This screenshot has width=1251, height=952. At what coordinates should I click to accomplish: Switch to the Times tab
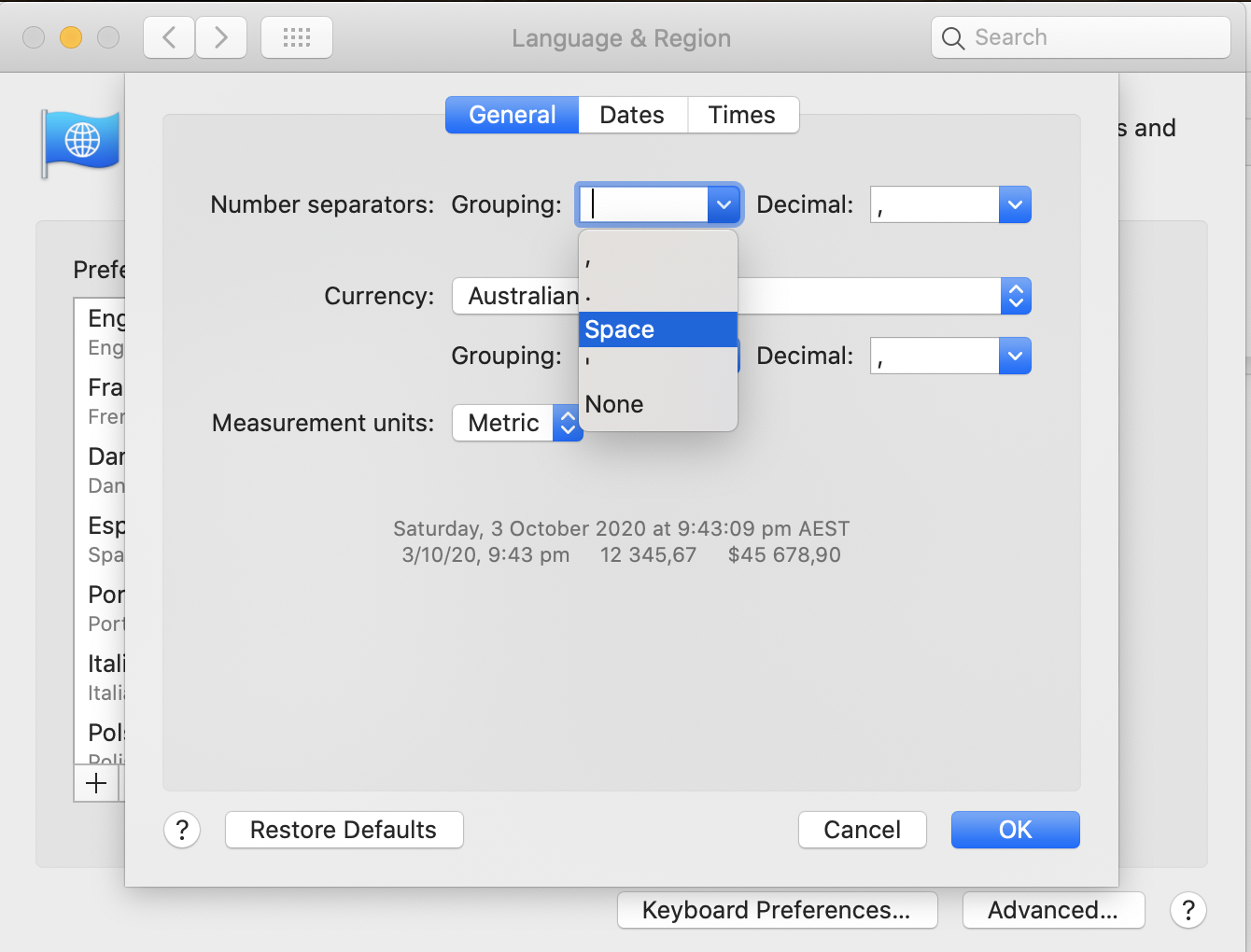742,115
